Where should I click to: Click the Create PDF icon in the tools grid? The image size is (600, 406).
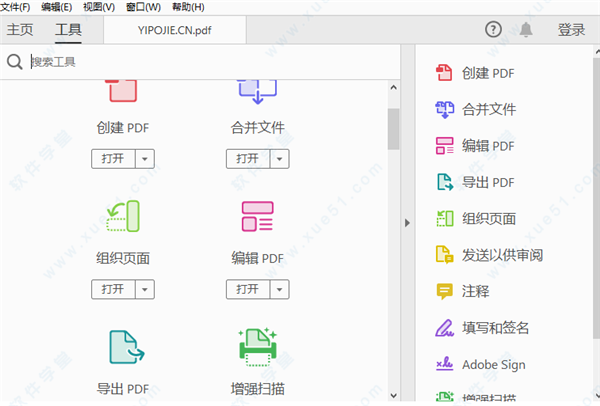(122, 90)
